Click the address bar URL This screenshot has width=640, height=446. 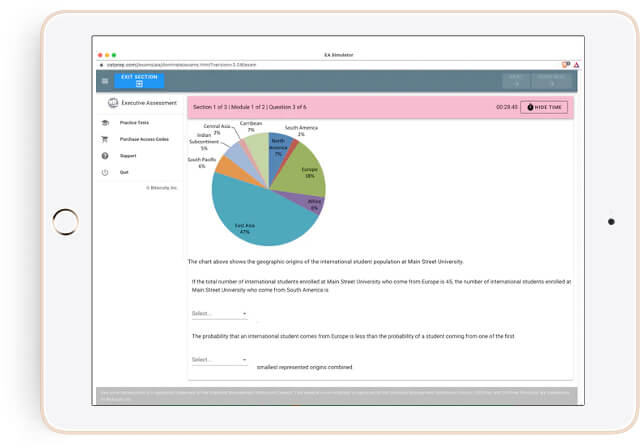(x=181, y=65)
